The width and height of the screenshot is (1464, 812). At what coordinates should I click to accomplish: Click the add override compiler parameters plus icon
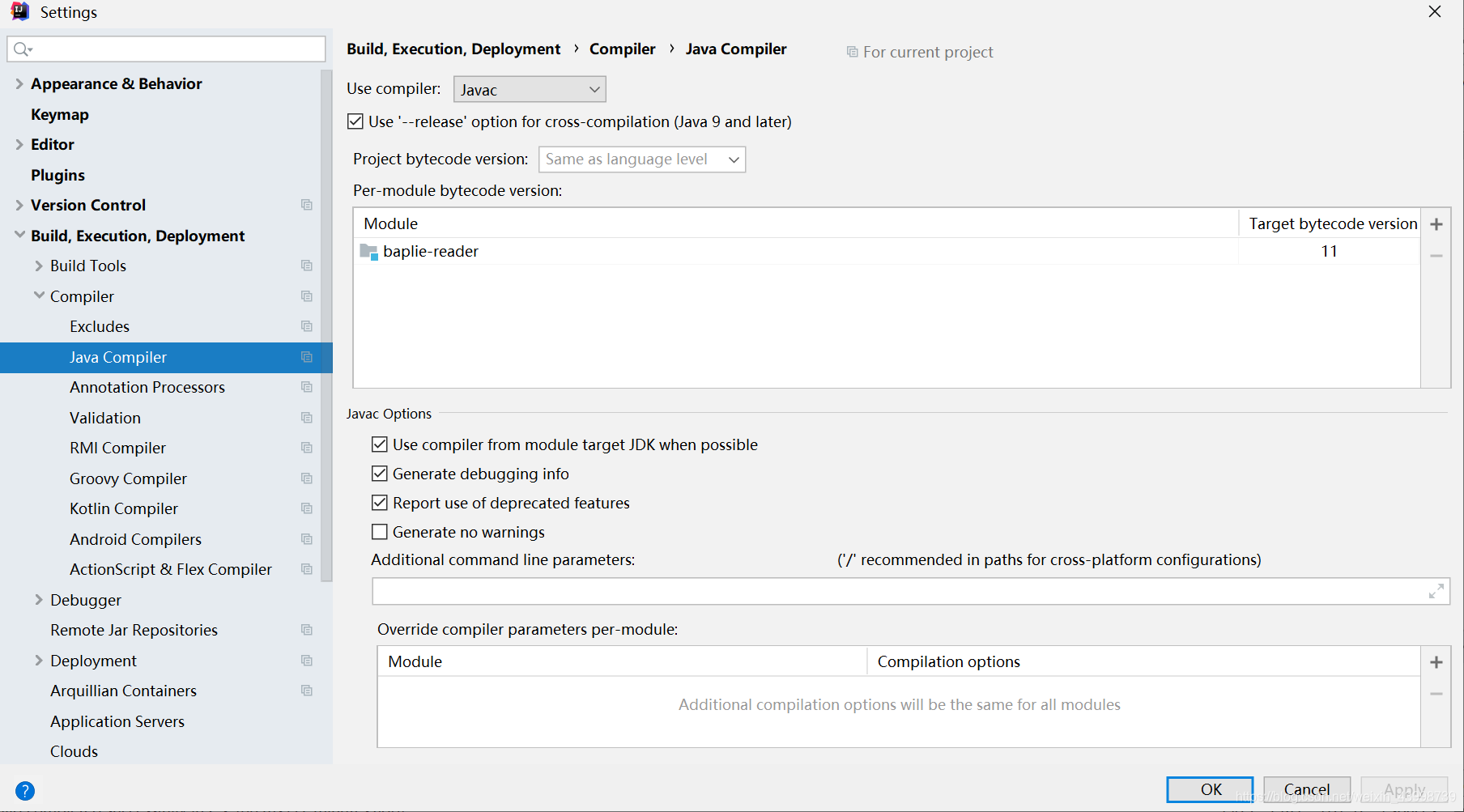coord(1436,662)
